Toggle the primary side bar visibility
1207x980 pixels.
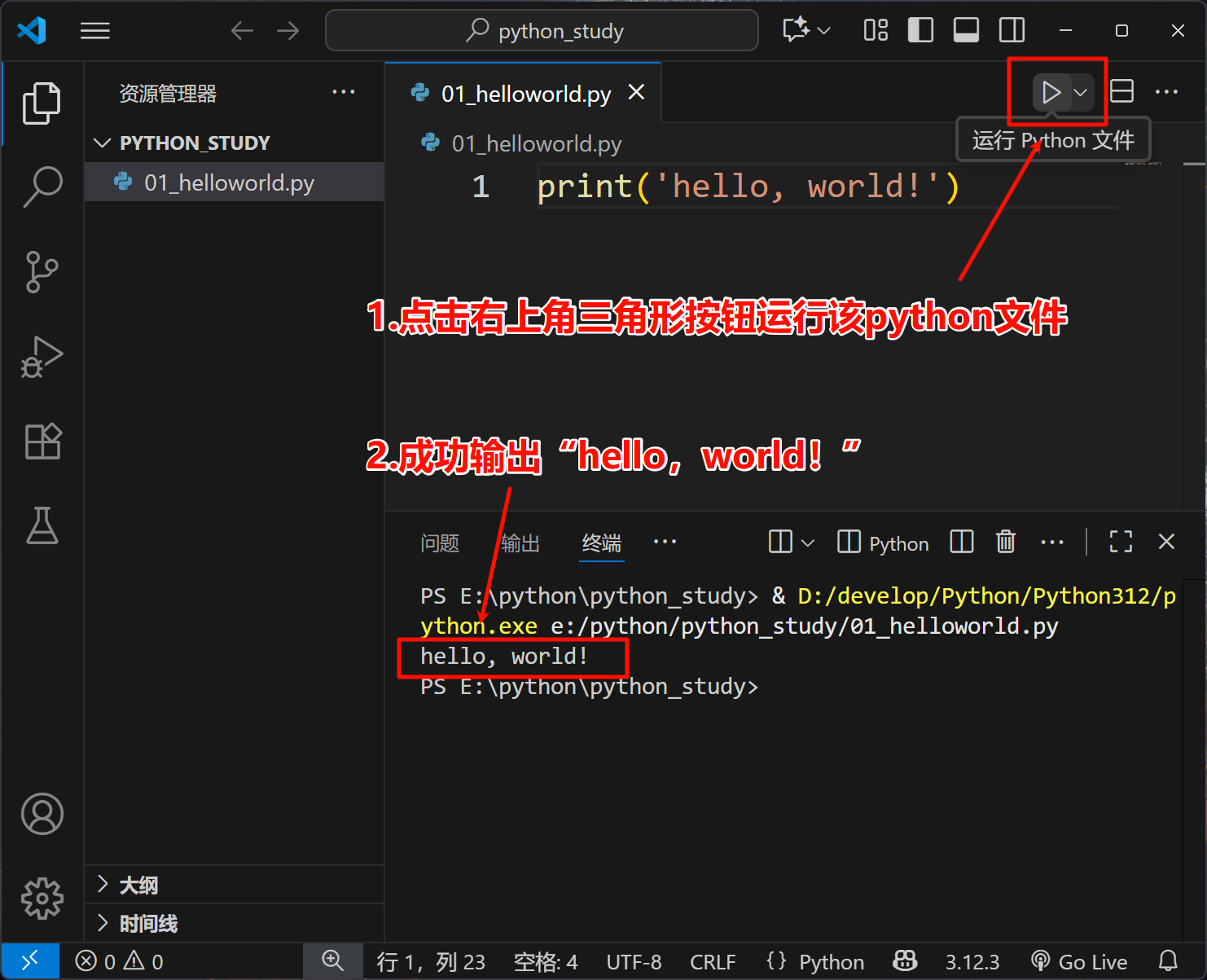point(920,31)
